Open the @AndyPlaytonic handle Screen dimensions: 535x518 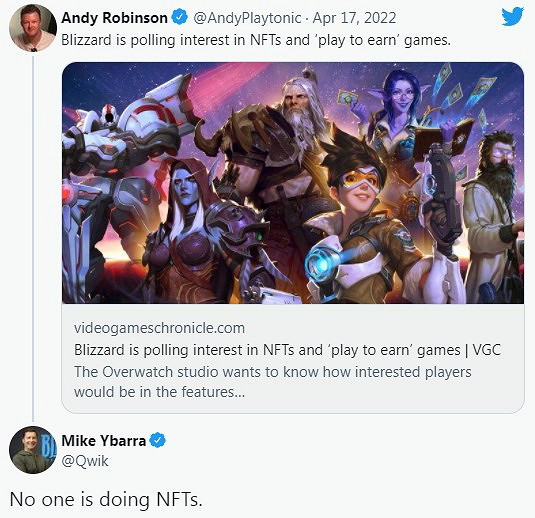pos(247,18)
